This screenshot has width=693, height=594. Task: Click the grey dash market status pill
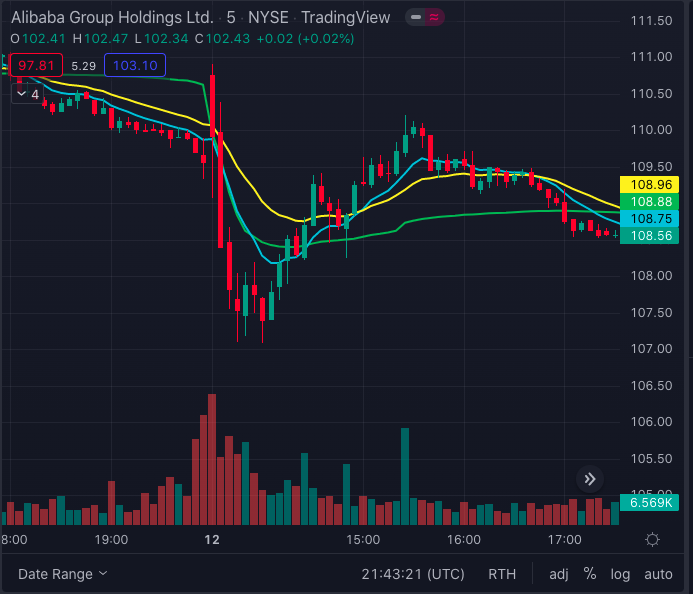415,17
